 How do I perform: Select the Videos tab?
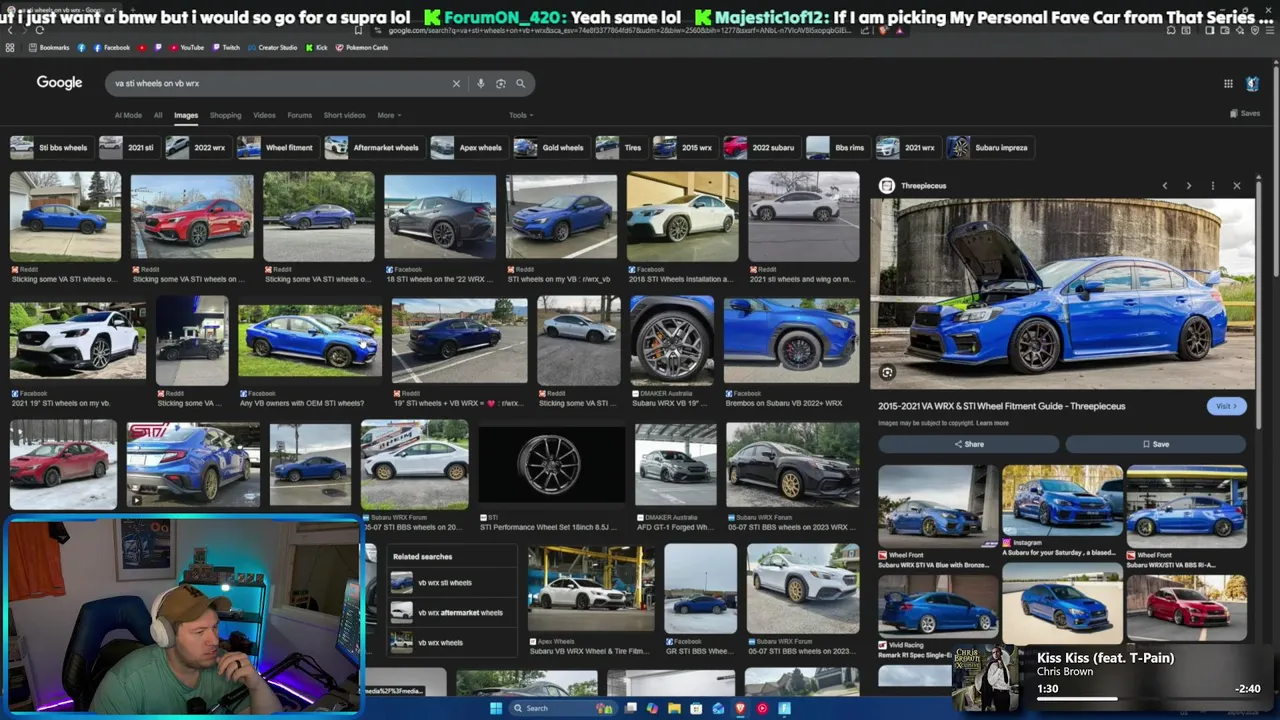pos(264,115)
